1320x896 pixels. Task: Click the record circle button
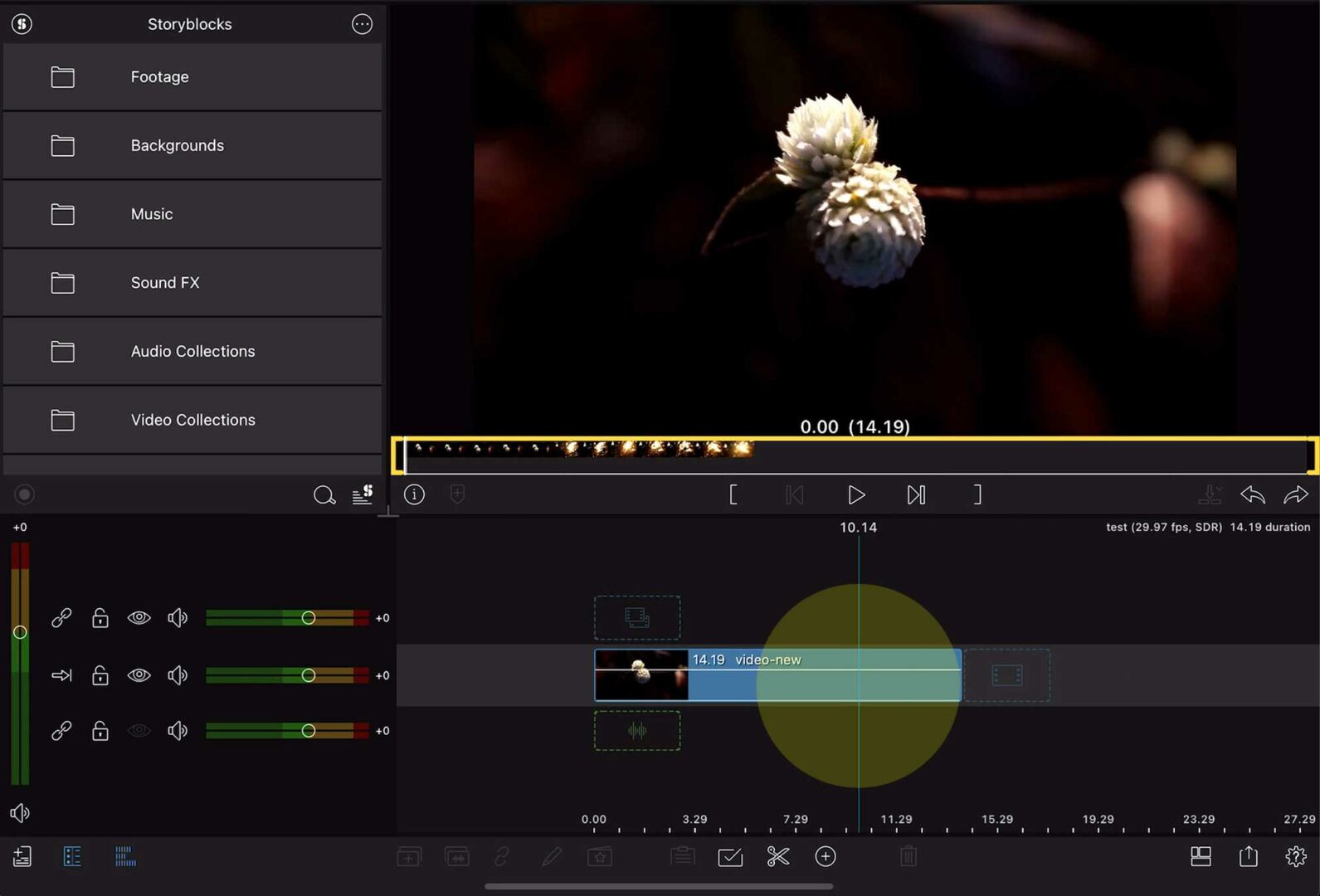point(24,495)
